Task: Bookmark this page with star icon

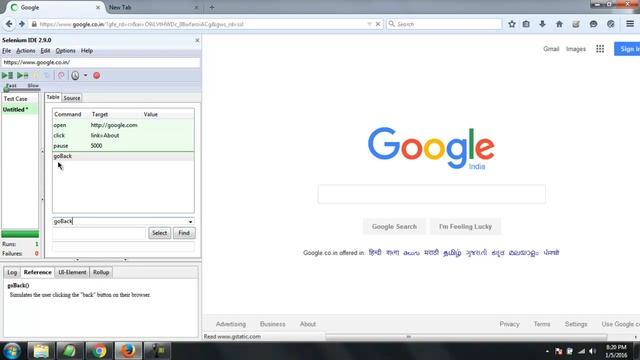Action: pyautogui.click(x=512, y=24)
